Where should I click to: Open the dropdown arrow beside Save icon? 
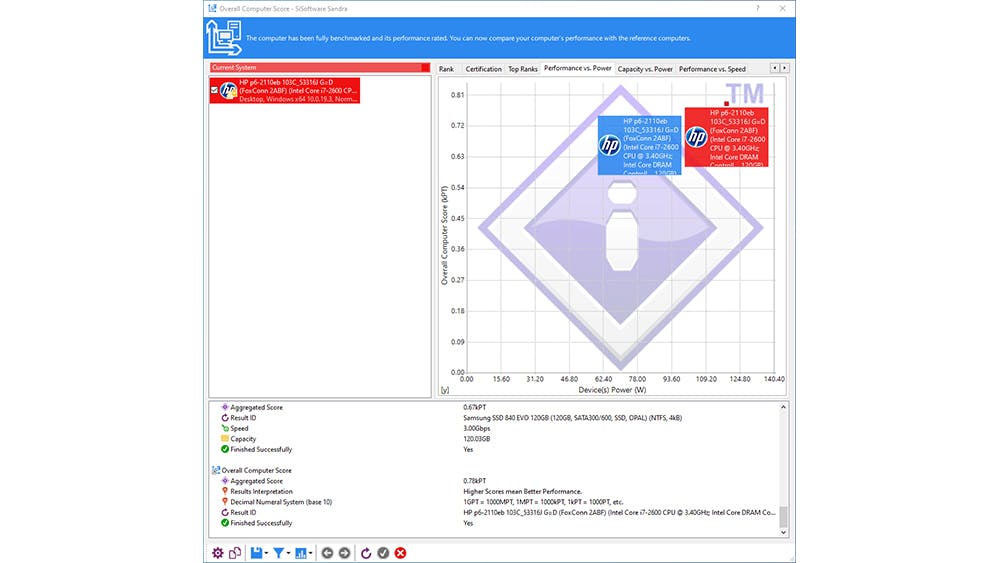tap(266, 553)
